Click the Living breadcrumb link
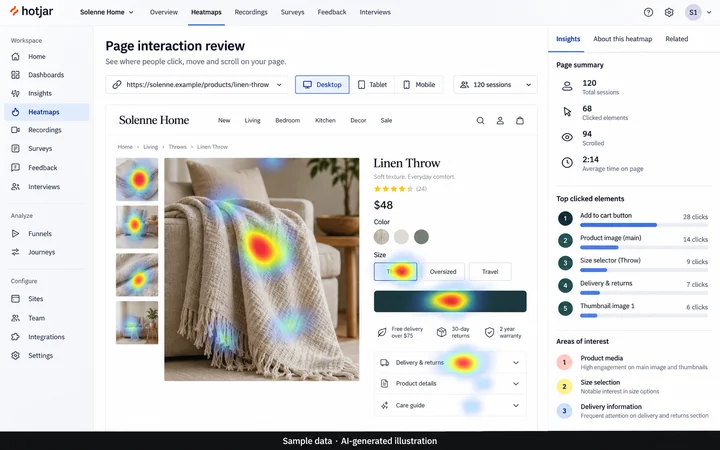This screenshot has height=450, width=720. 150,147
